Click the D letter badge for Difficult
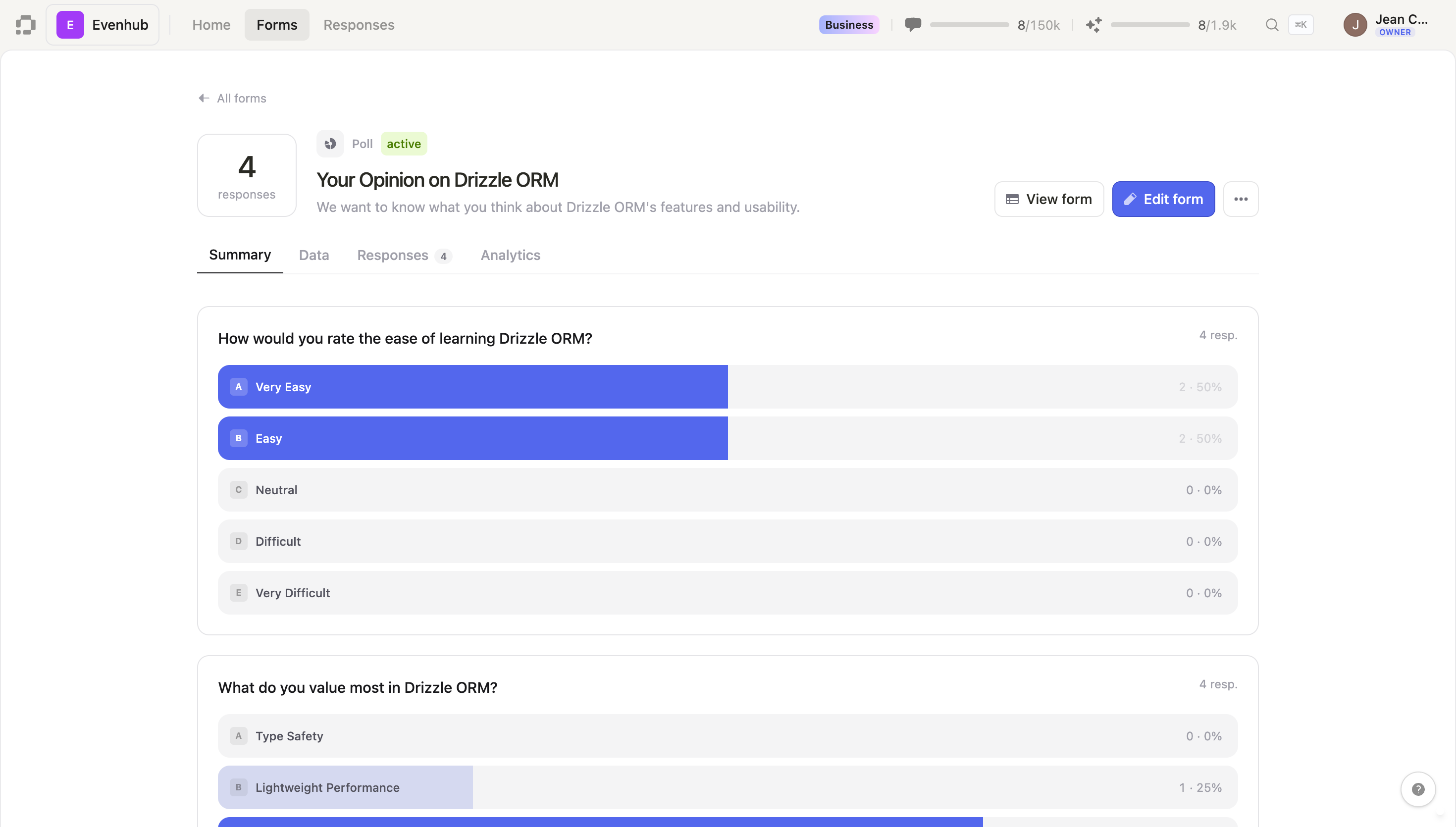 pyautogui.click(x=239, y=541)
